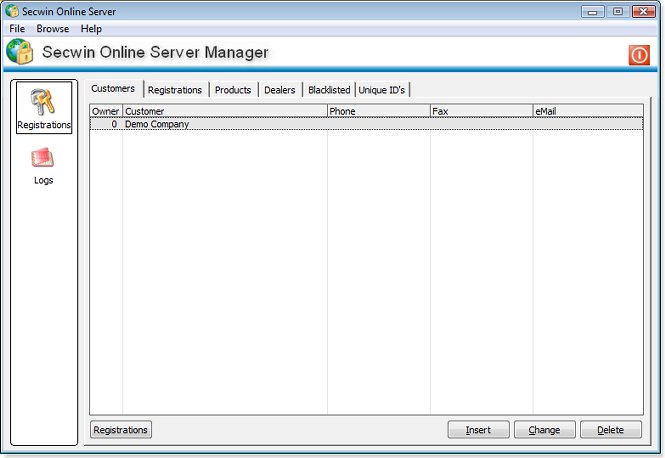Switch to the Customers tab

[x=113, y=89]
